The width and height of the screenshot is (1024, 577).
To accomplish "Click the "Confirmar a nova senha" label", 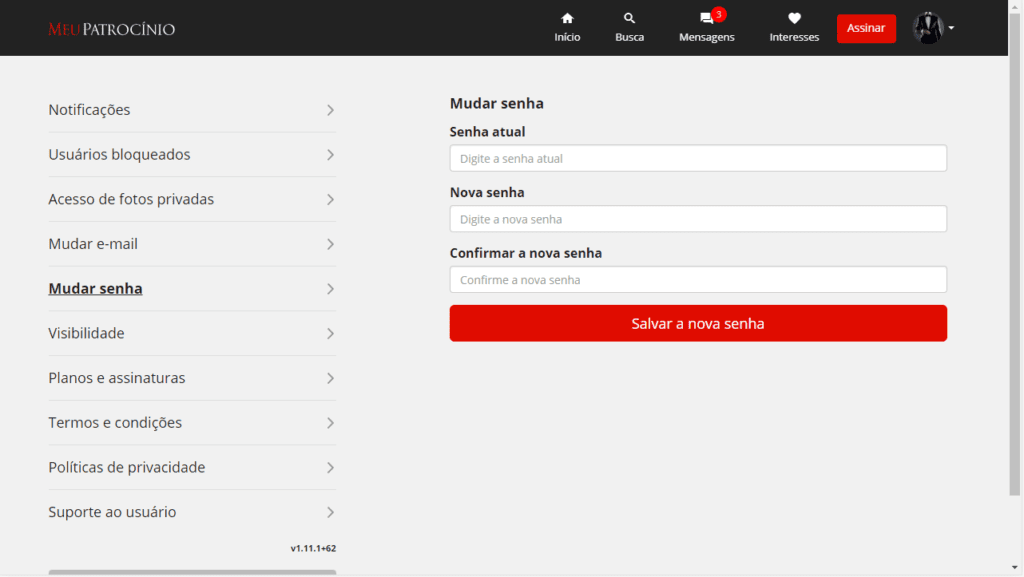I will [526, 253].
